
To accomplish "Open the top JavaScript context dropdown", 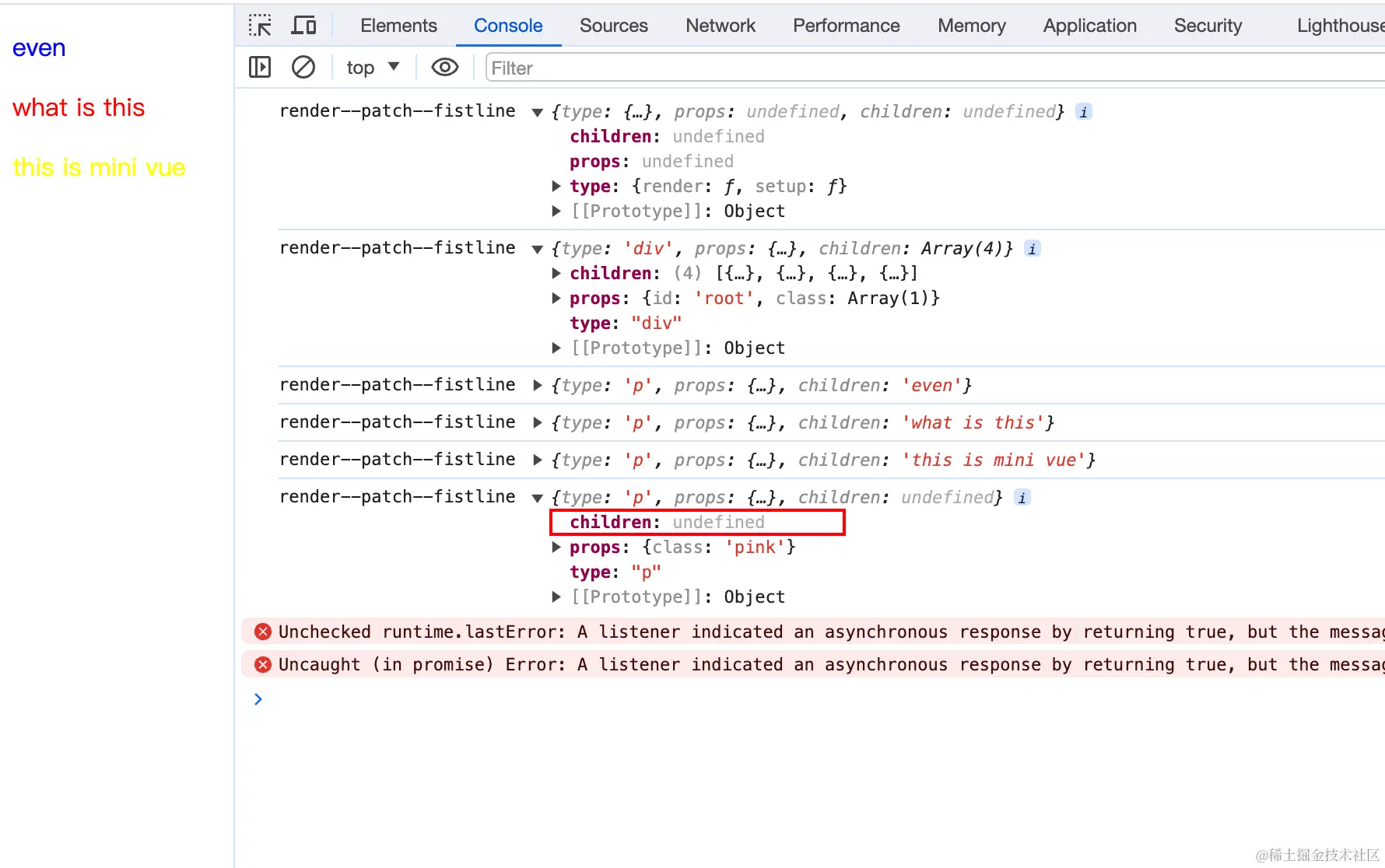I will pyautogui.click(x=373, y=68).
